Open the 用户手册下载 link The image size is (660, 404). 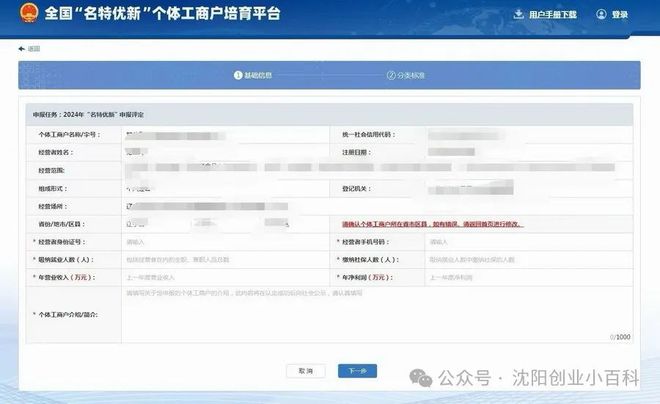click(x=553, y=15)
